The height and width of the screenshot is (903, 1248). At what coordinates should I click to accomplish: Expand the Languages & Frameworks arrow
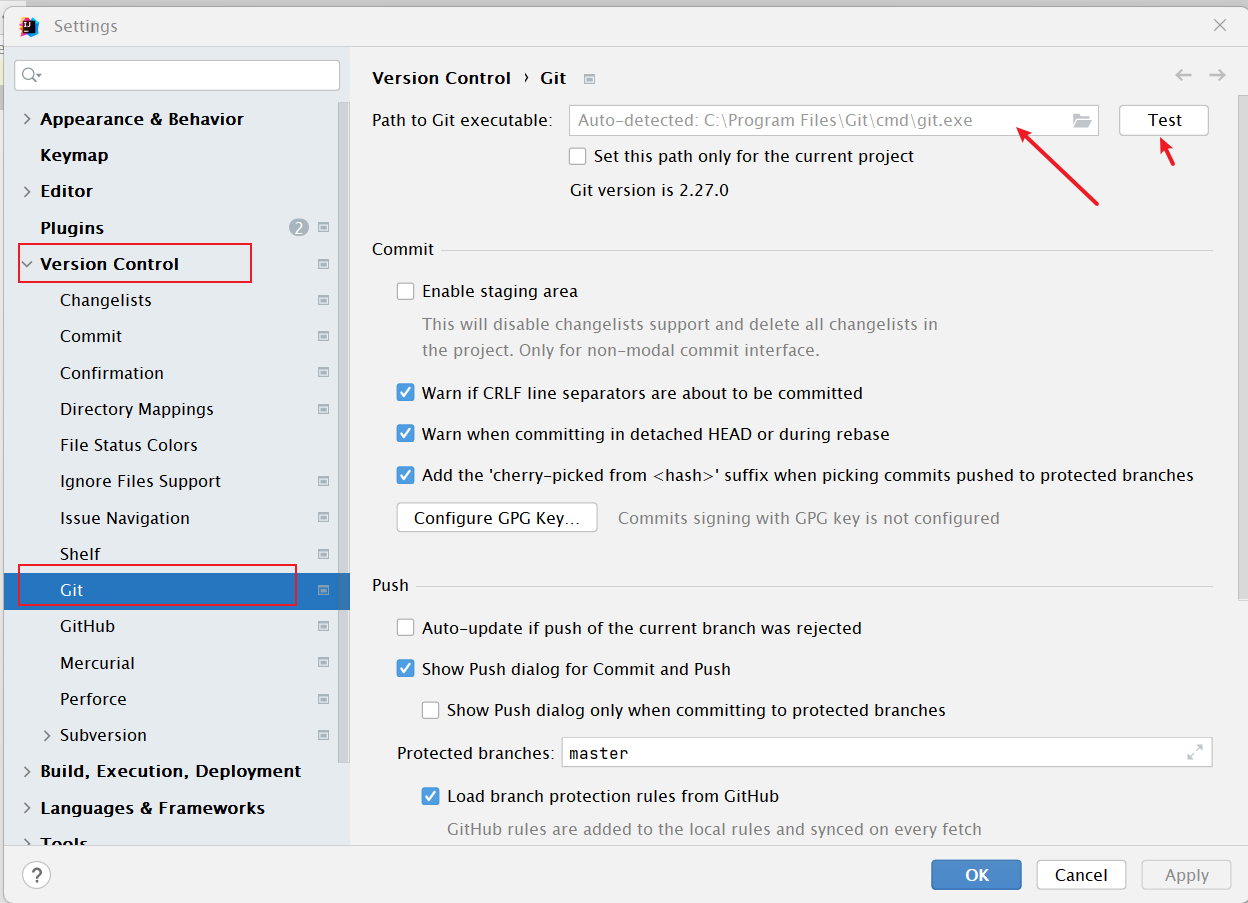[x=26, y=808]
